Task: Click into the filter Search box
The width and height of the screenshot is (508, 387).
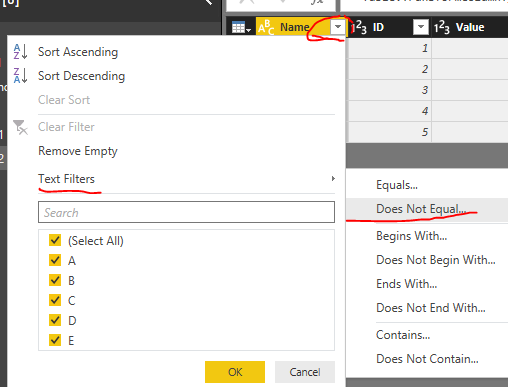Action: click(186, 212)
